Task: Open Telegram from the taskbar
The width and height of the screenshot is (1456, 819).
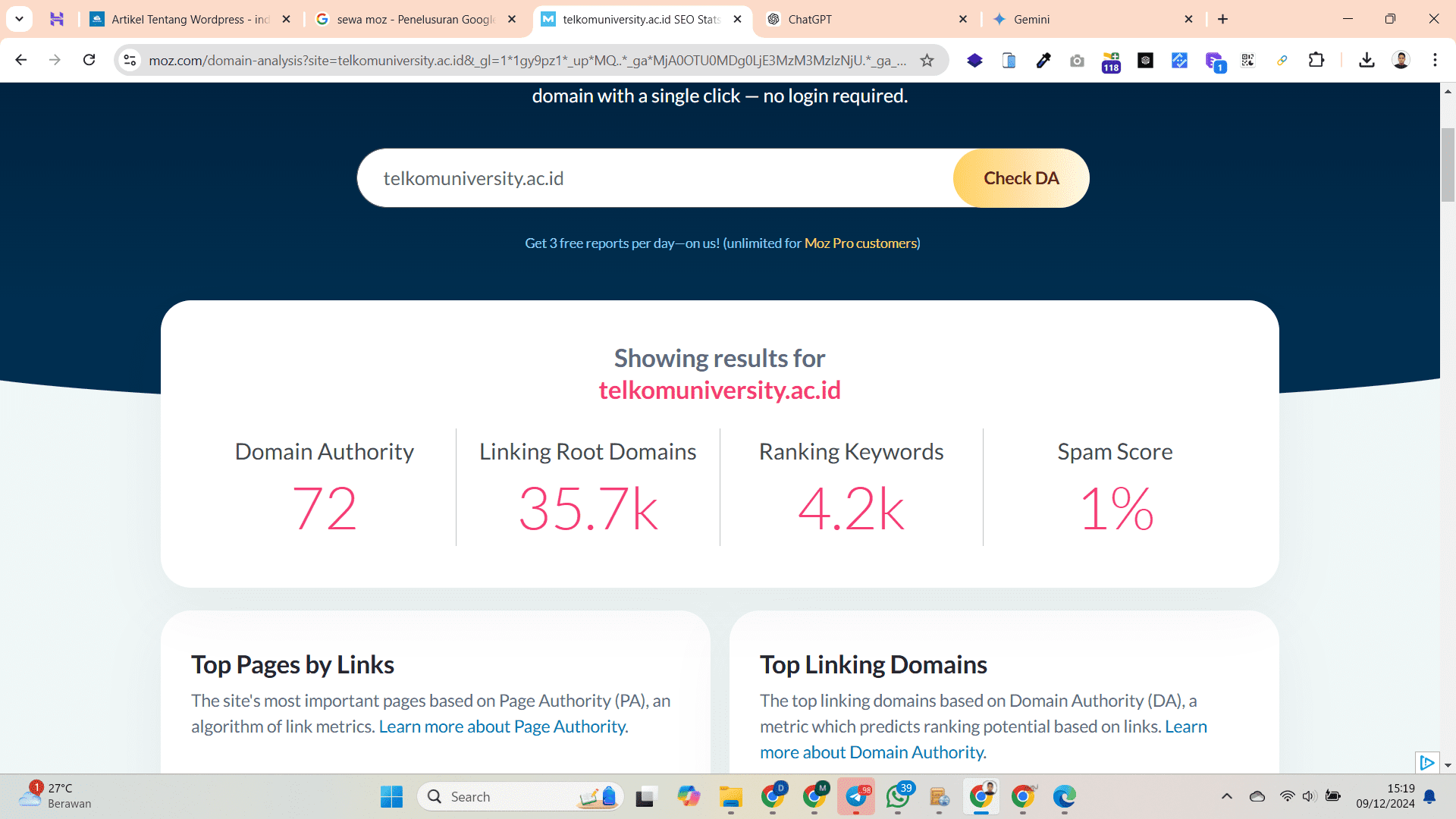Action: coord(856,796)
